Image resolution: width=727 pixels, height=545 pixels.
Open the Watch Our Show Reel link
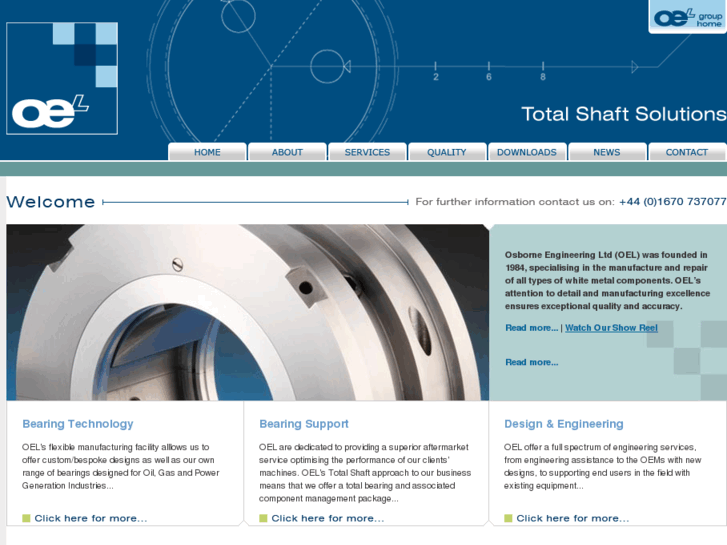point(612,328)
